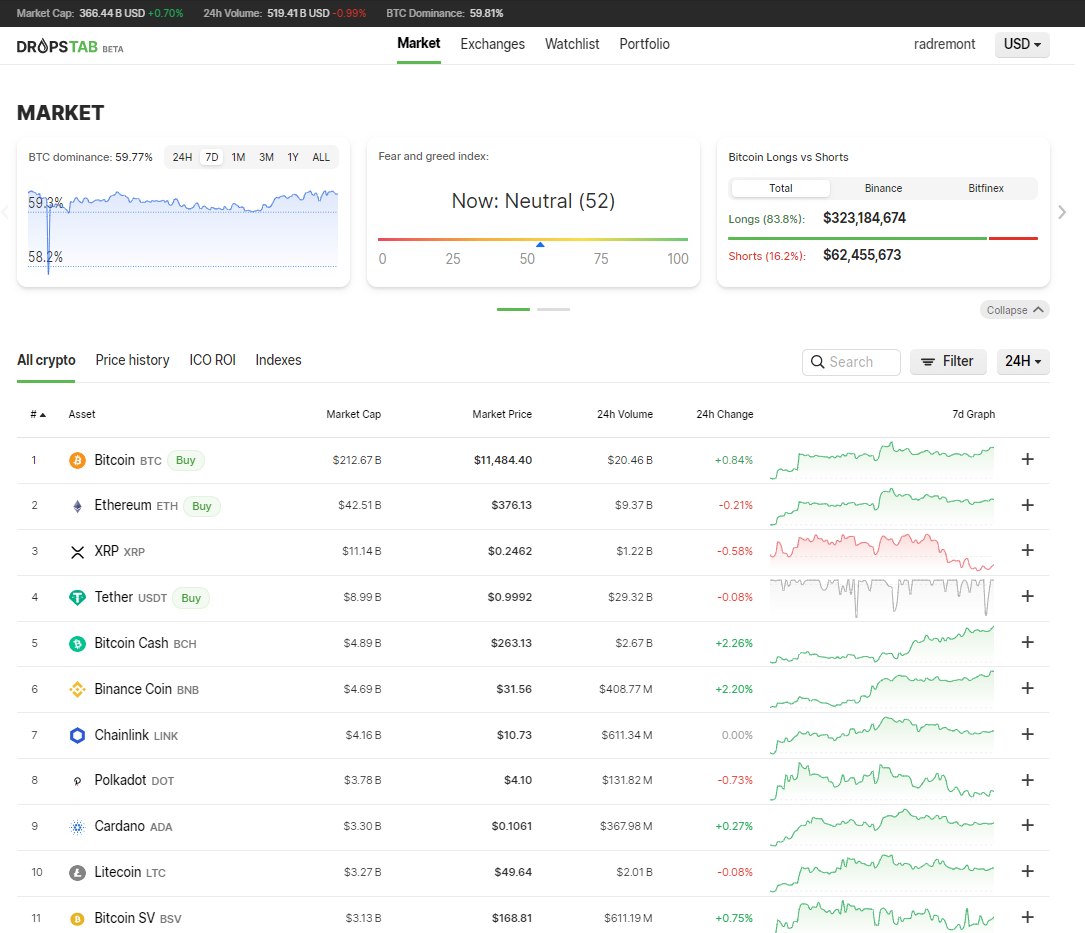The height and width of the screenshot is (933, 1085).
Task: Add XRP with its plus icon
Action: 1028,550
